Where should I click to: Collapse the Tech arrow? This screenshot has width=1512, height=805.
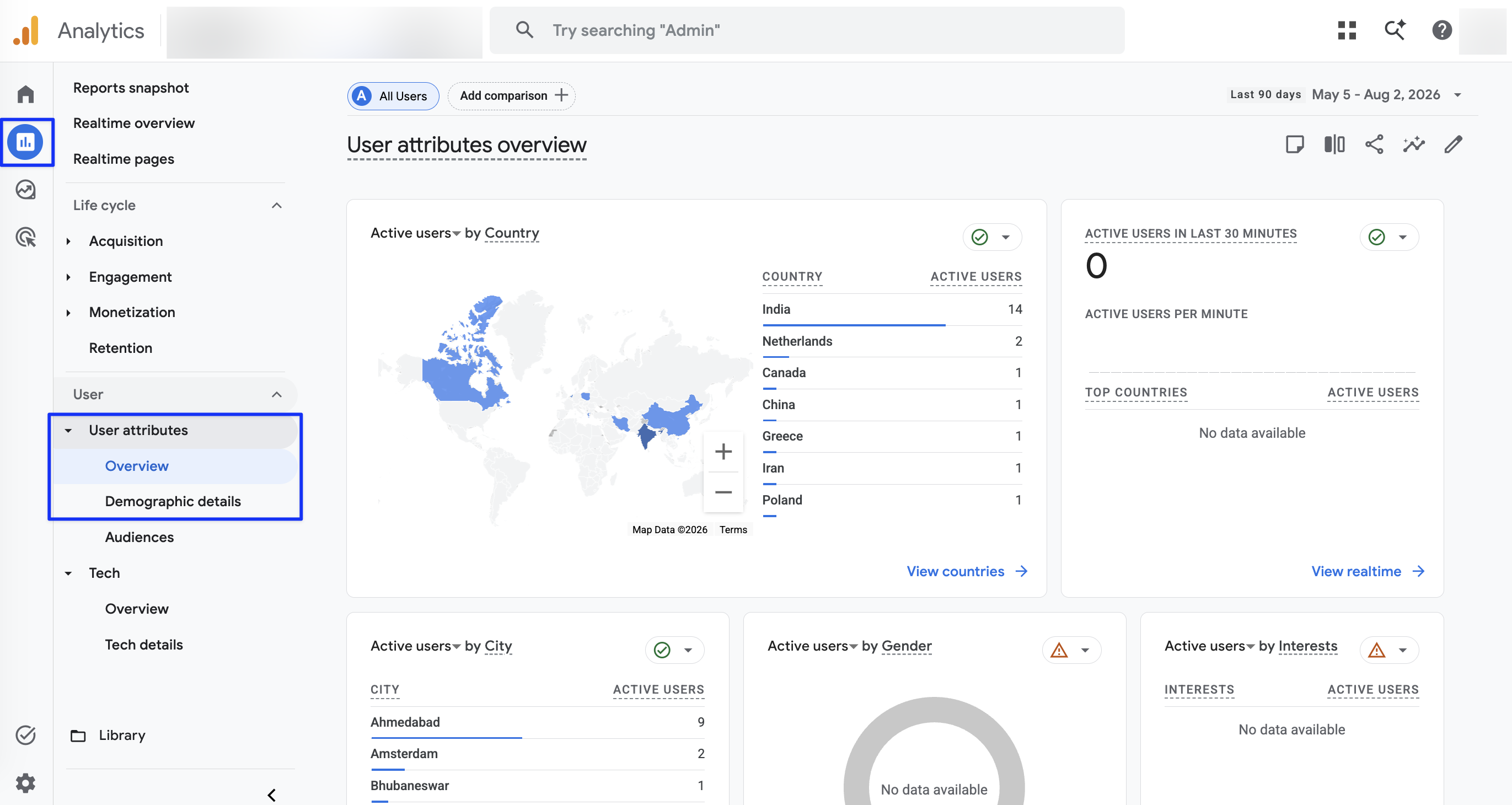pos(69,573)
